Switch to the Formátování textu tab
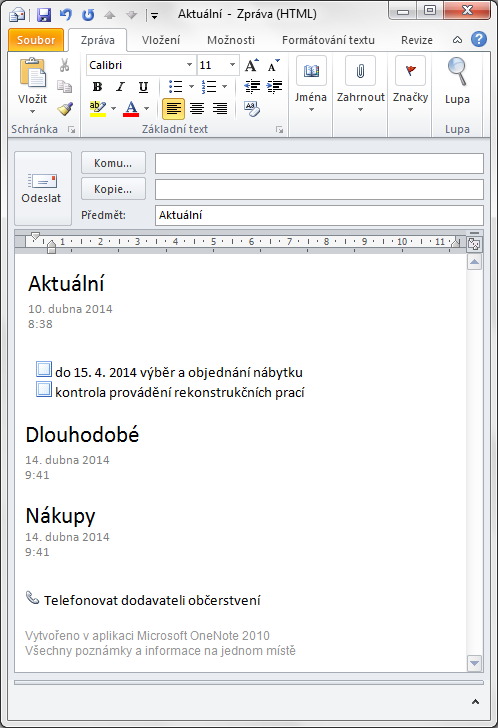Screen dimensions: 498x728 (328, 40)
